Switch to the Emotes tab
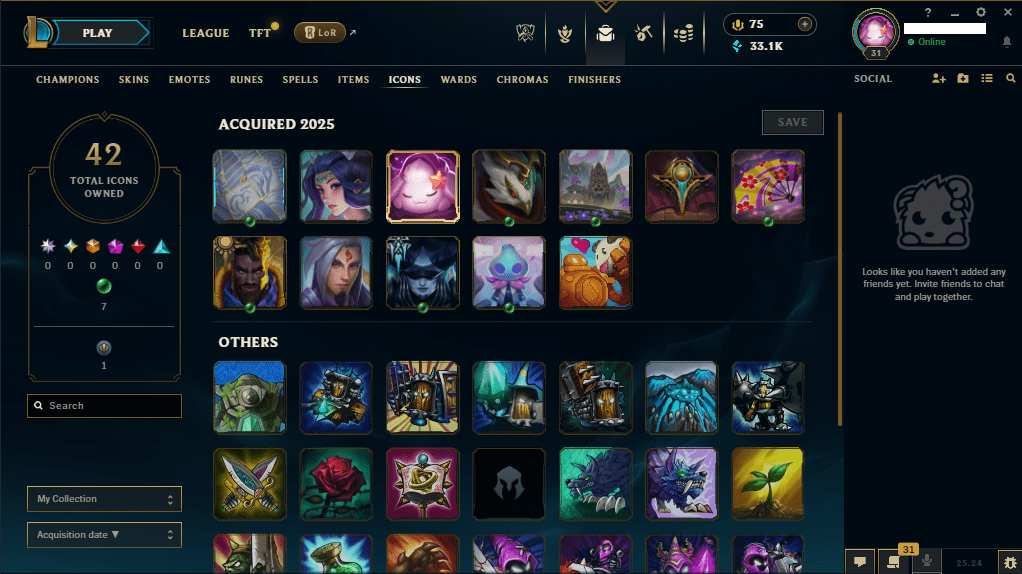The image size is (1022, 574). coord(189,79)
